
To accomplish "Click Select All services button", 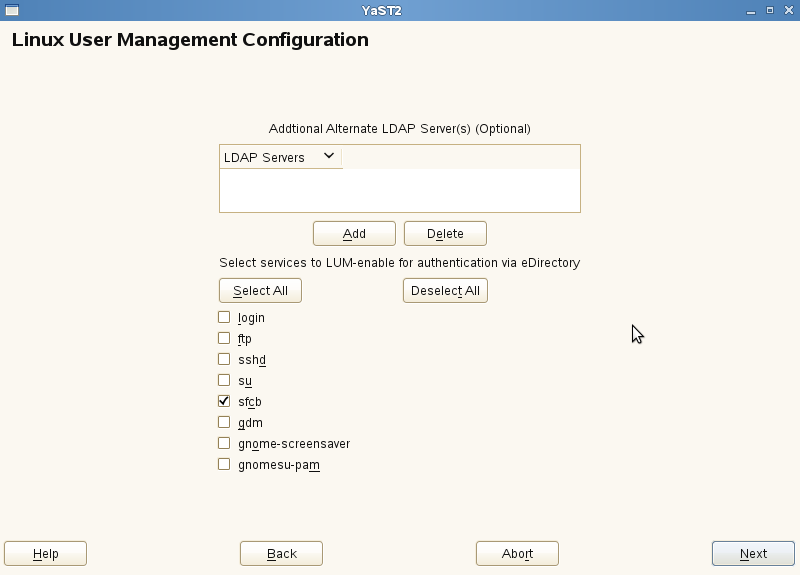I will tap(260, 290).
